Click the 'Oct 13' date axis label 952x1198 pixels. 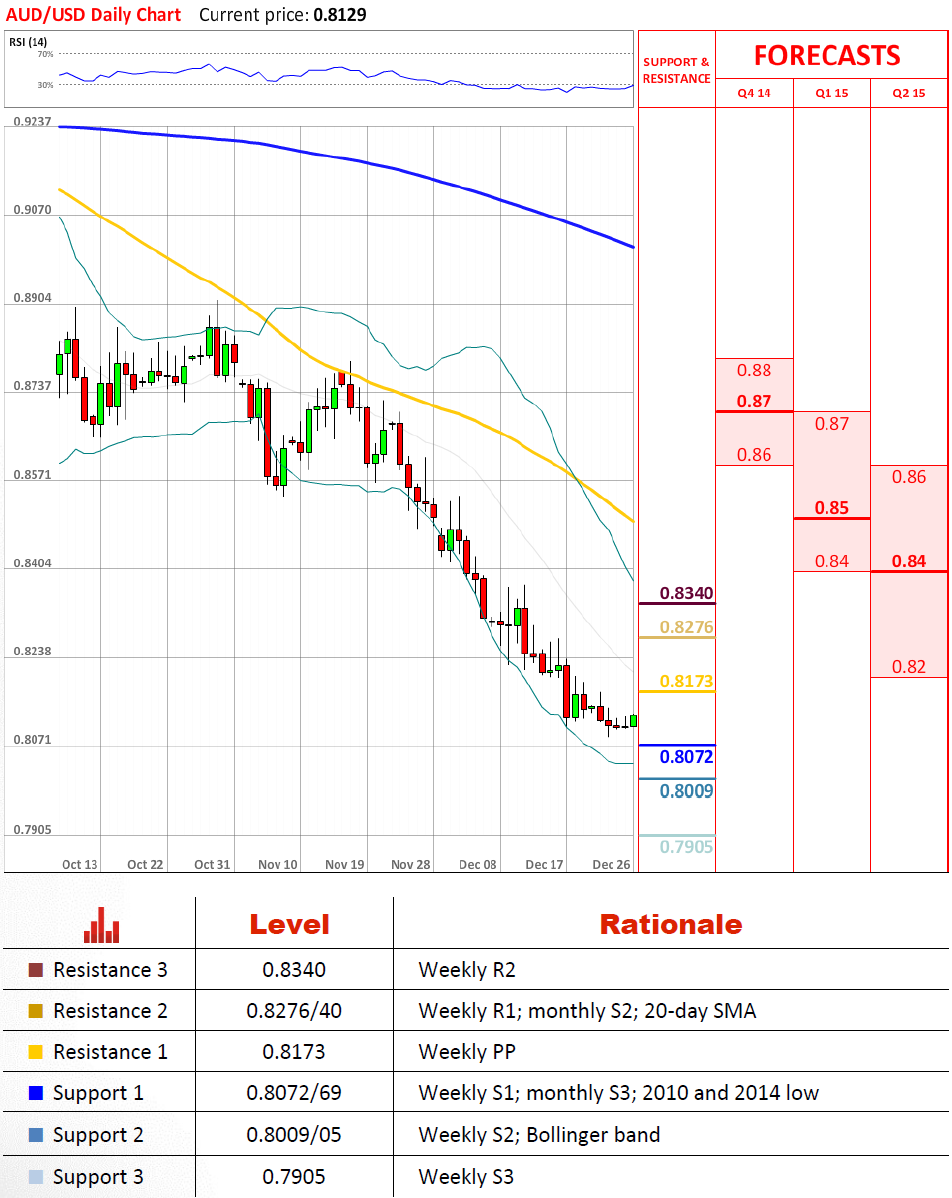79,864
